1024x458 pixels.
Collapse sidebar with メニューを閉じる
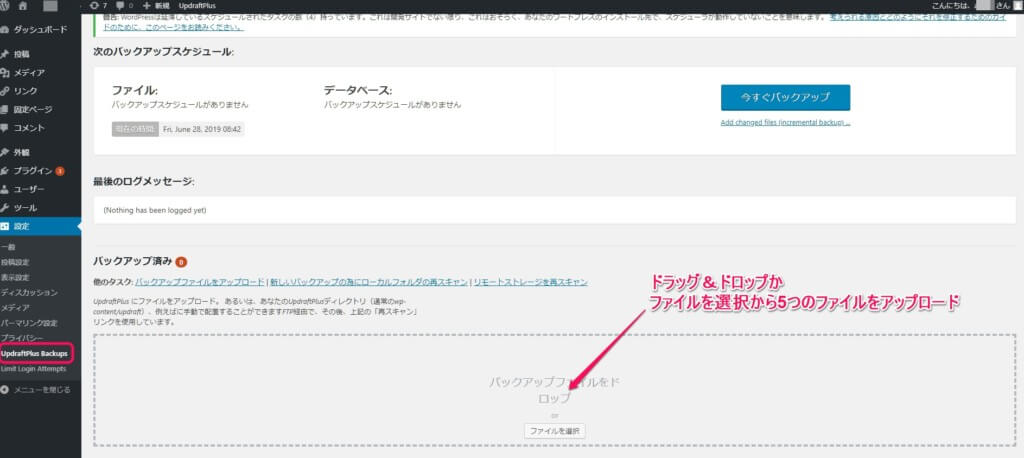[40, 389]
